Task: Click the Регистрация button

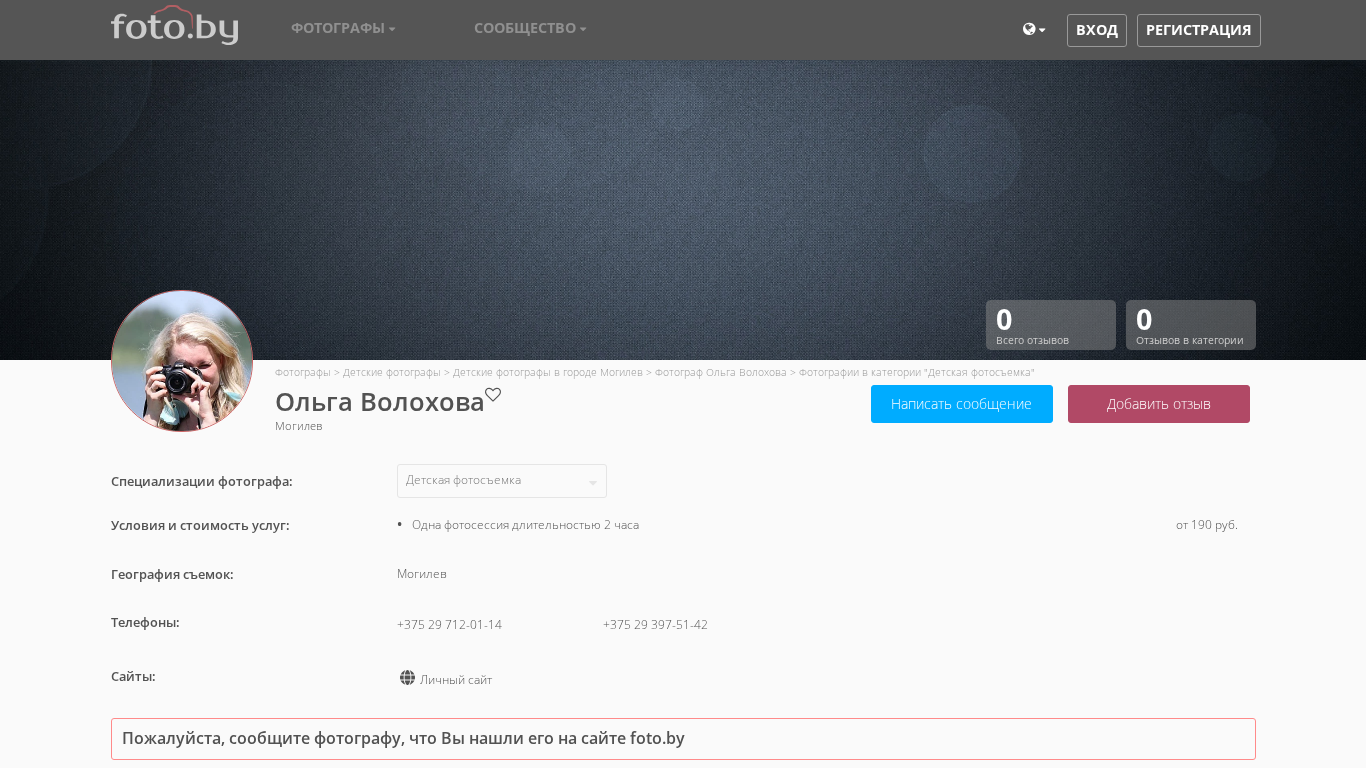Action: point(1198,30)
